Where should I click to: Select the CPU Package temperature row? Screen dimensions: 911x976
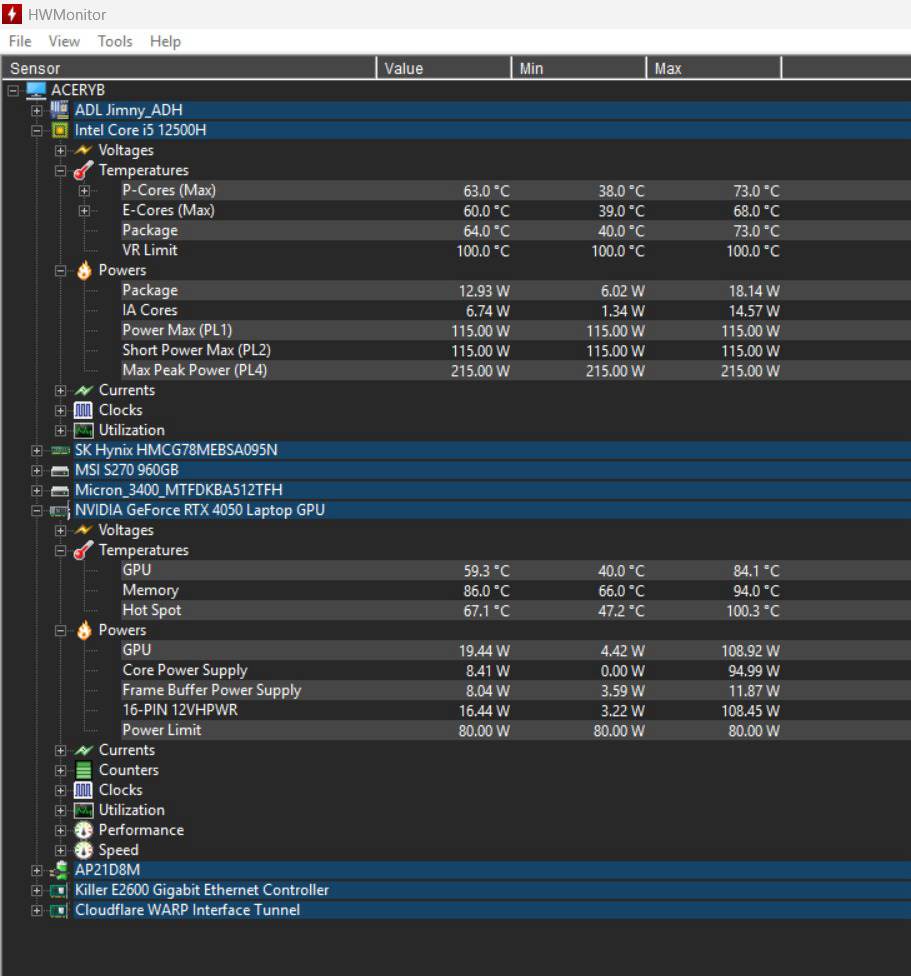click(x=516, y=230)
